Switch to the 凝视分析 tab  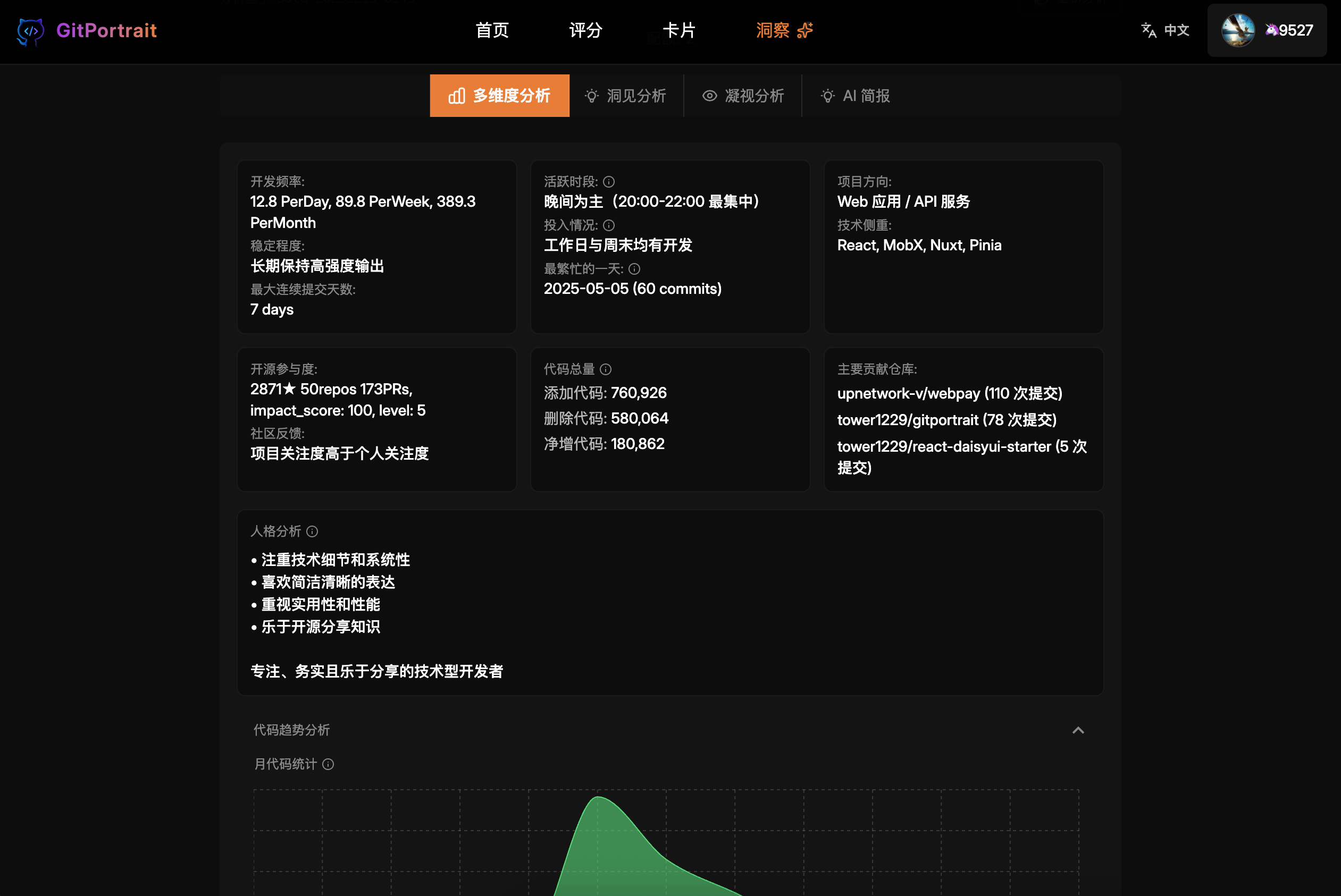(743, 96)
